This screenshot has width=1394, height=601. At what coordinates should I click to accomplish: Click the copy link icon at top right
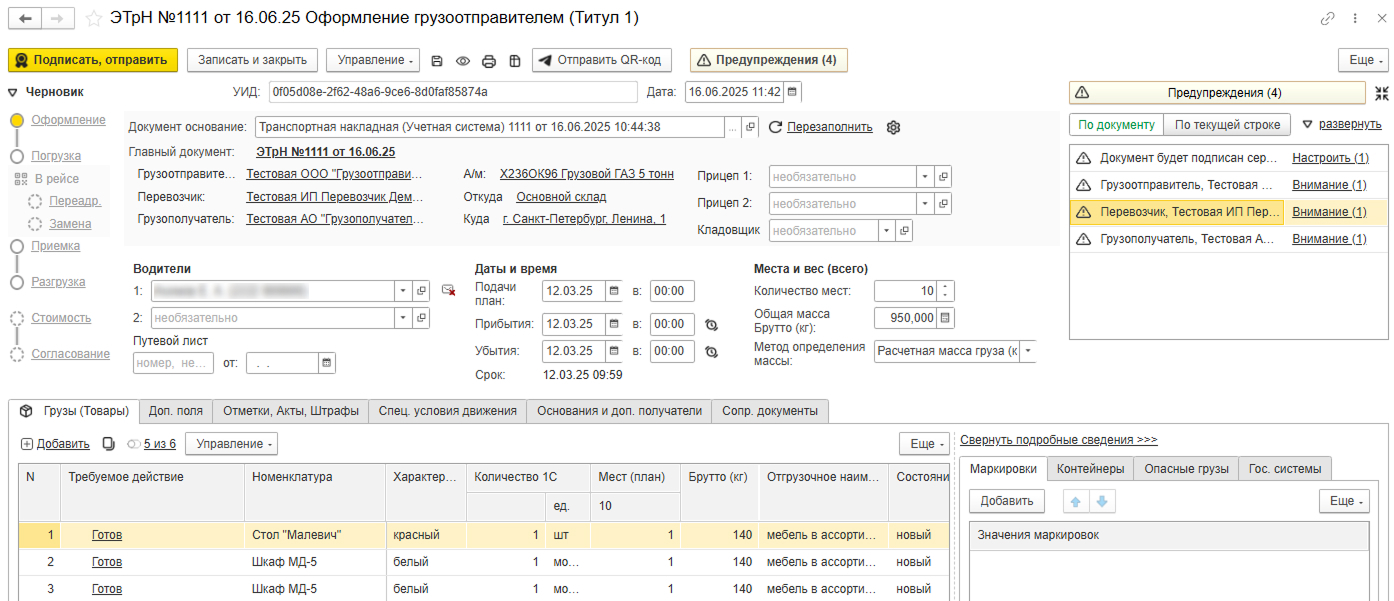(x=1328, y=19)
